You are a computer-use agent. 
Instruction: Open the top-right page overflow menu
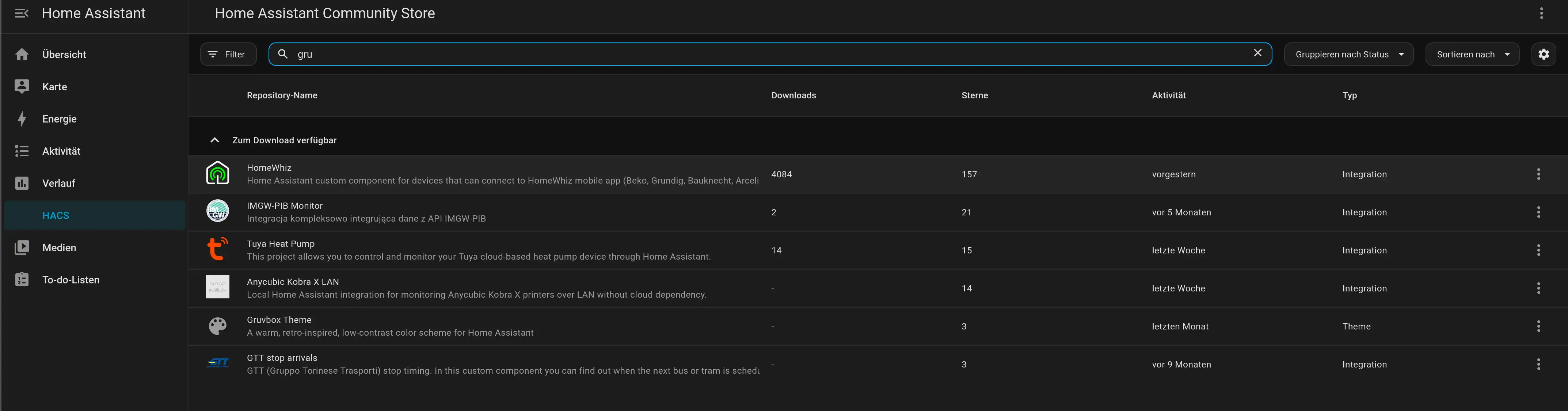(1541, 14)
